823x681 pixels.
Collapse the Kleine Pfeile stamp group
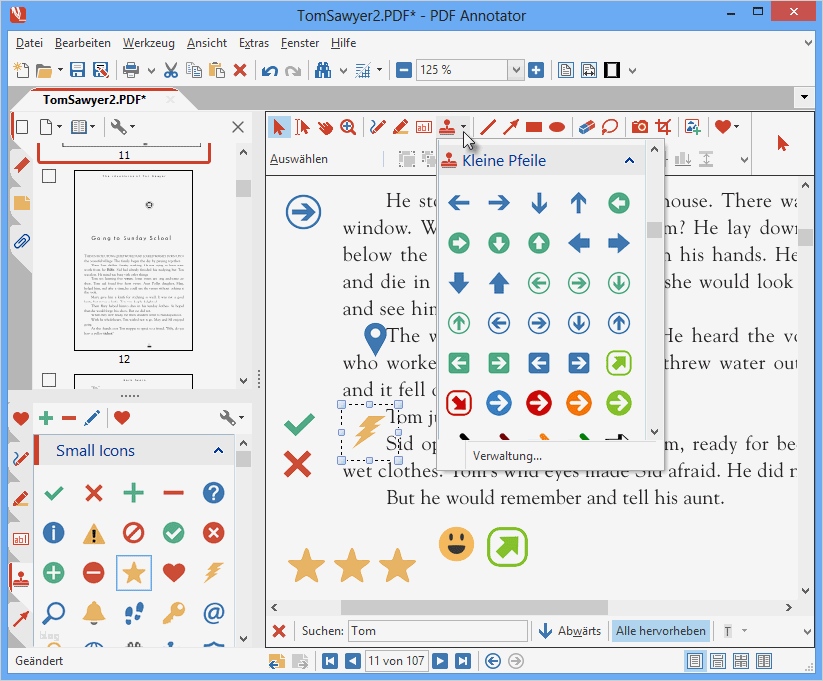pyautogui.click(x=629, y=160)
